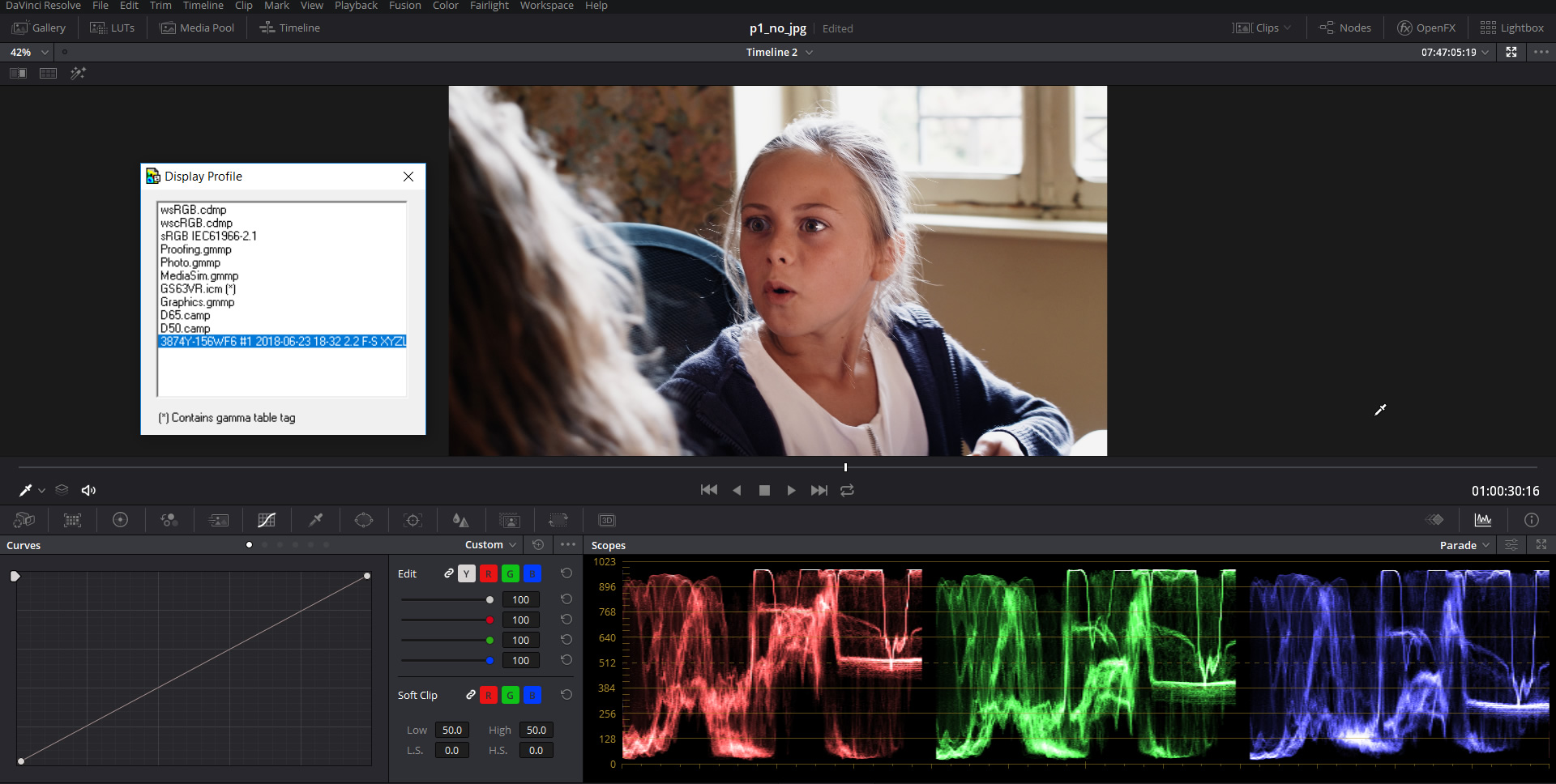Image resolution: width=1556 pixels, height=784 pixels.
Task: Open the Timeline menu in menu bar
Action: coord(203,6)
